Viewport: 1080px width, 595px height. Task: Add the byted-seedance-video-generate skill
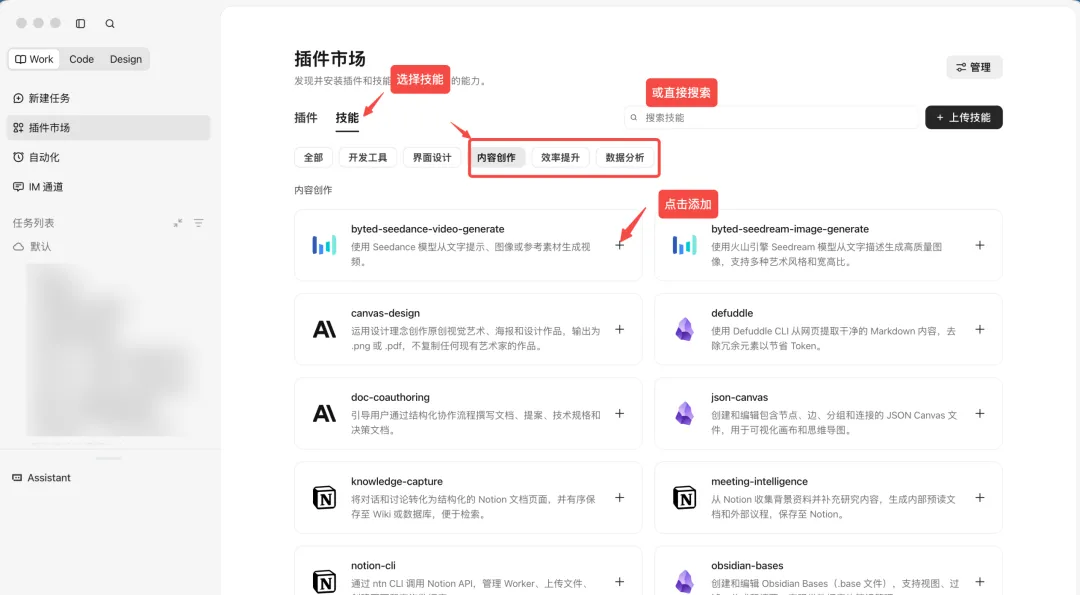pyautogui.click(x=620, y=245)
